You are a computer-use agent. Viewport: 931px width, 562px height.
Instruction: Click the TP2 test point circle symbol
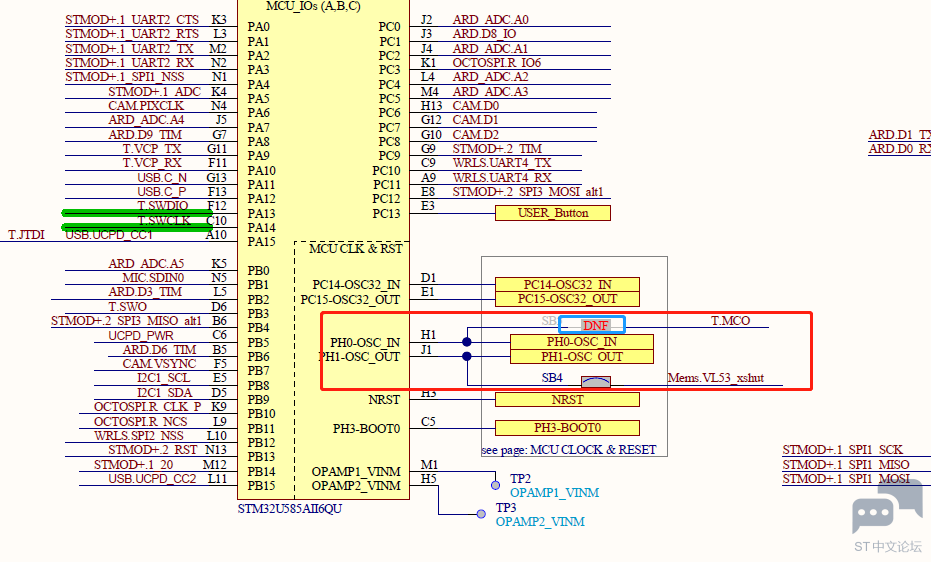click(x=495, y=485)
